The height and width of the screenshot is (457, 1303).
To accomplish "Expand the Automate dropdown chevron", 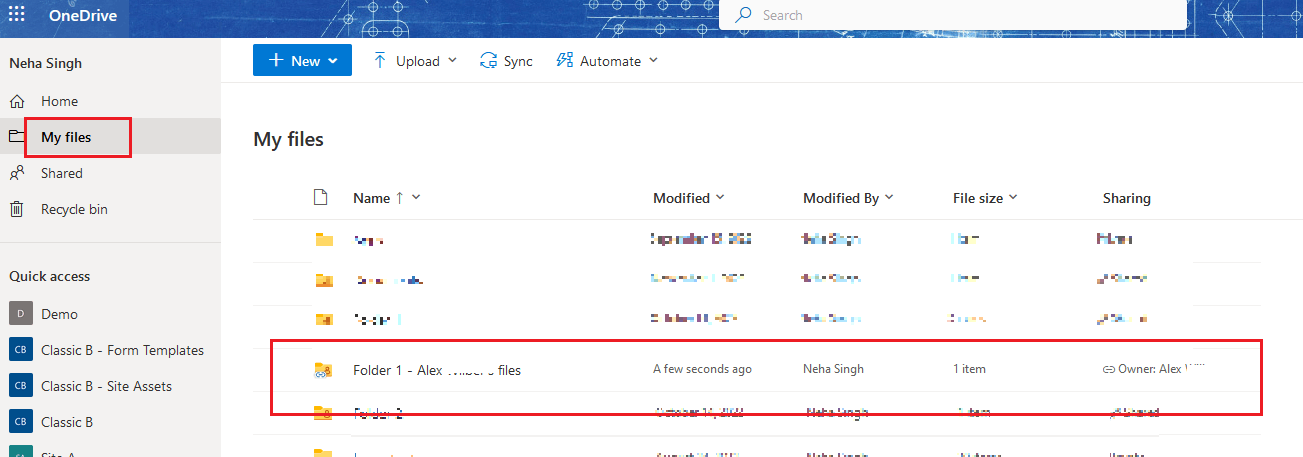I will click(x=653, y=61).
